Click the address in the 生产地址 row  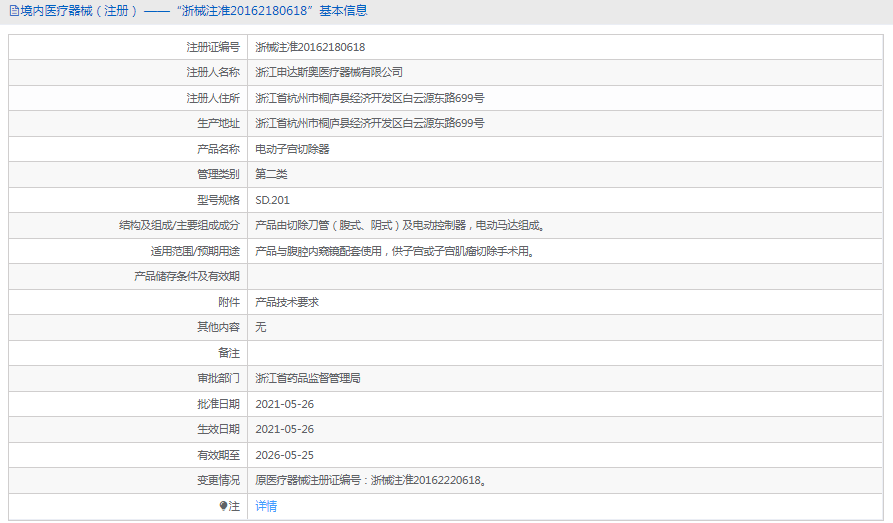coord(370,123)
